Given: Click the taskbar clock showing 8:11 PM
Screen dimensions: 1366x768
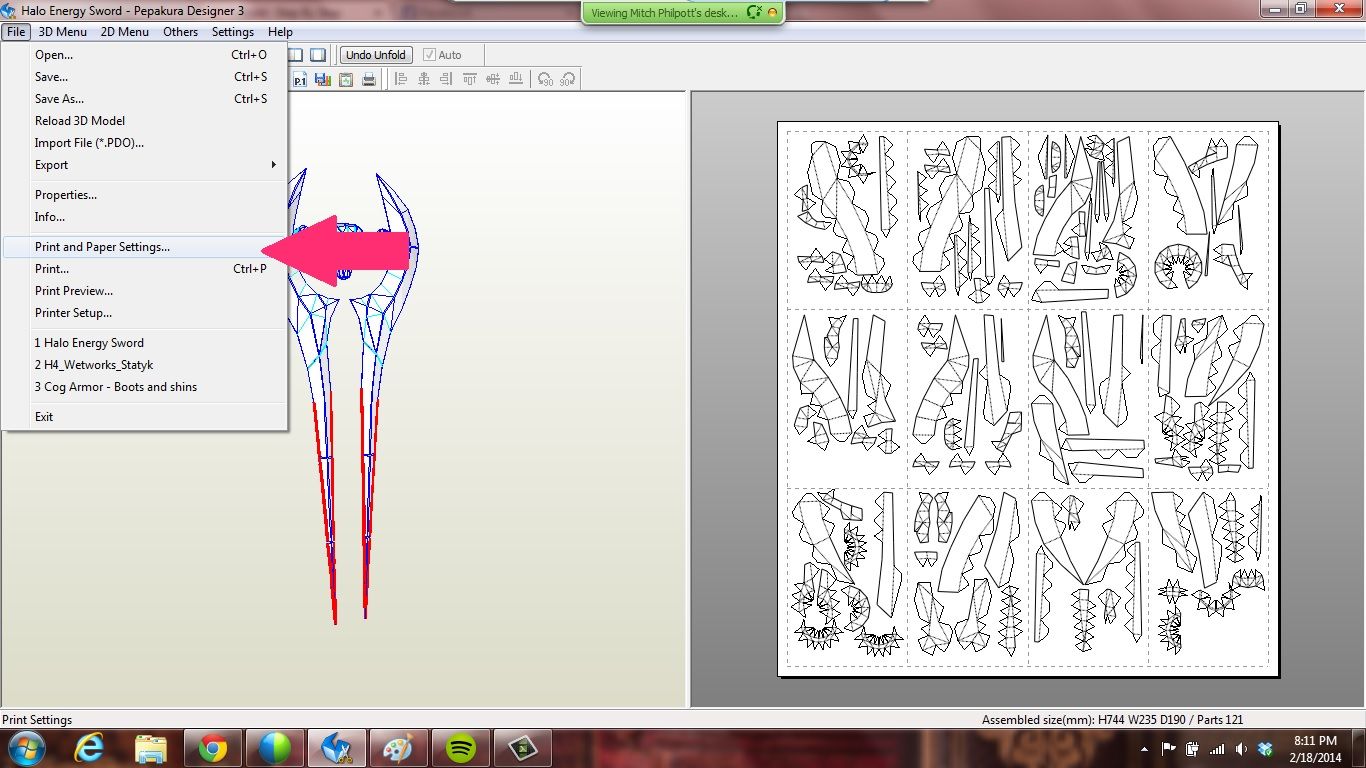Looking at the screenshot, I should [1315, 748].
